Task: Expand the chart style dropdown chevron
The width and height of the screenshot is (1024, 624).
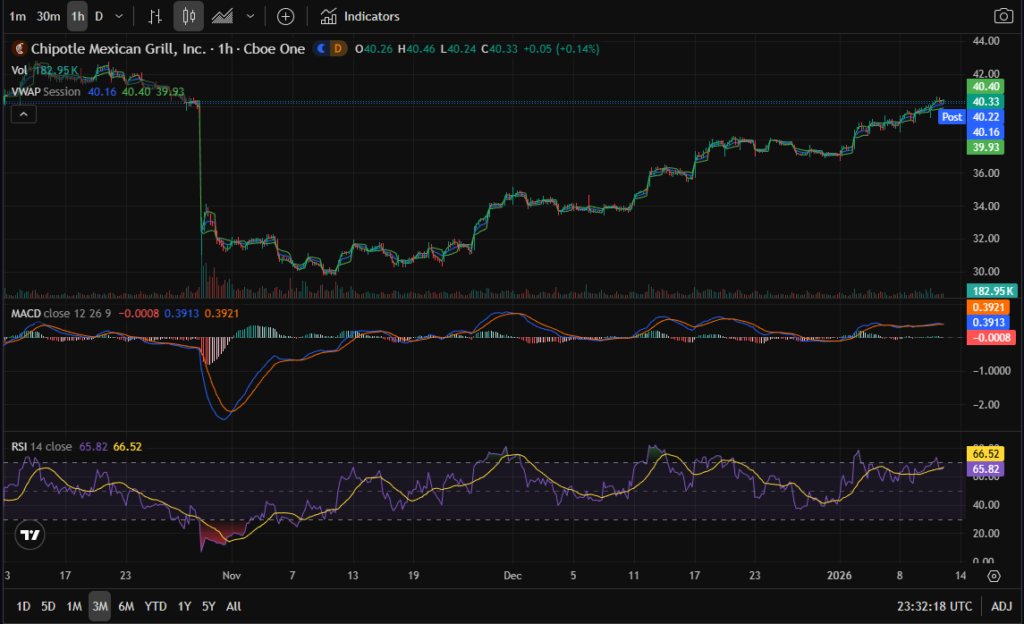Action: coord(250,16)
